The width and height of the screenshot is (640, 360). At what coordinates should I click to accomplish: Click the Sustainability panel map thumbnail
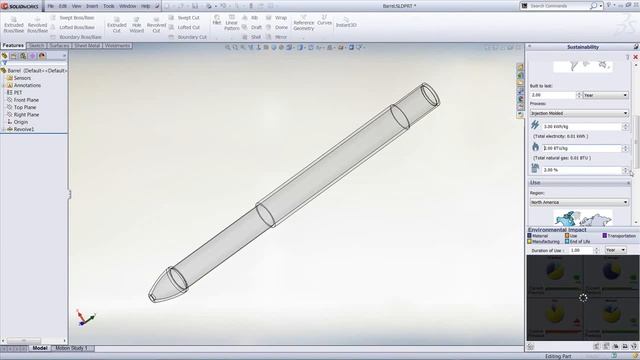point(582,218)
